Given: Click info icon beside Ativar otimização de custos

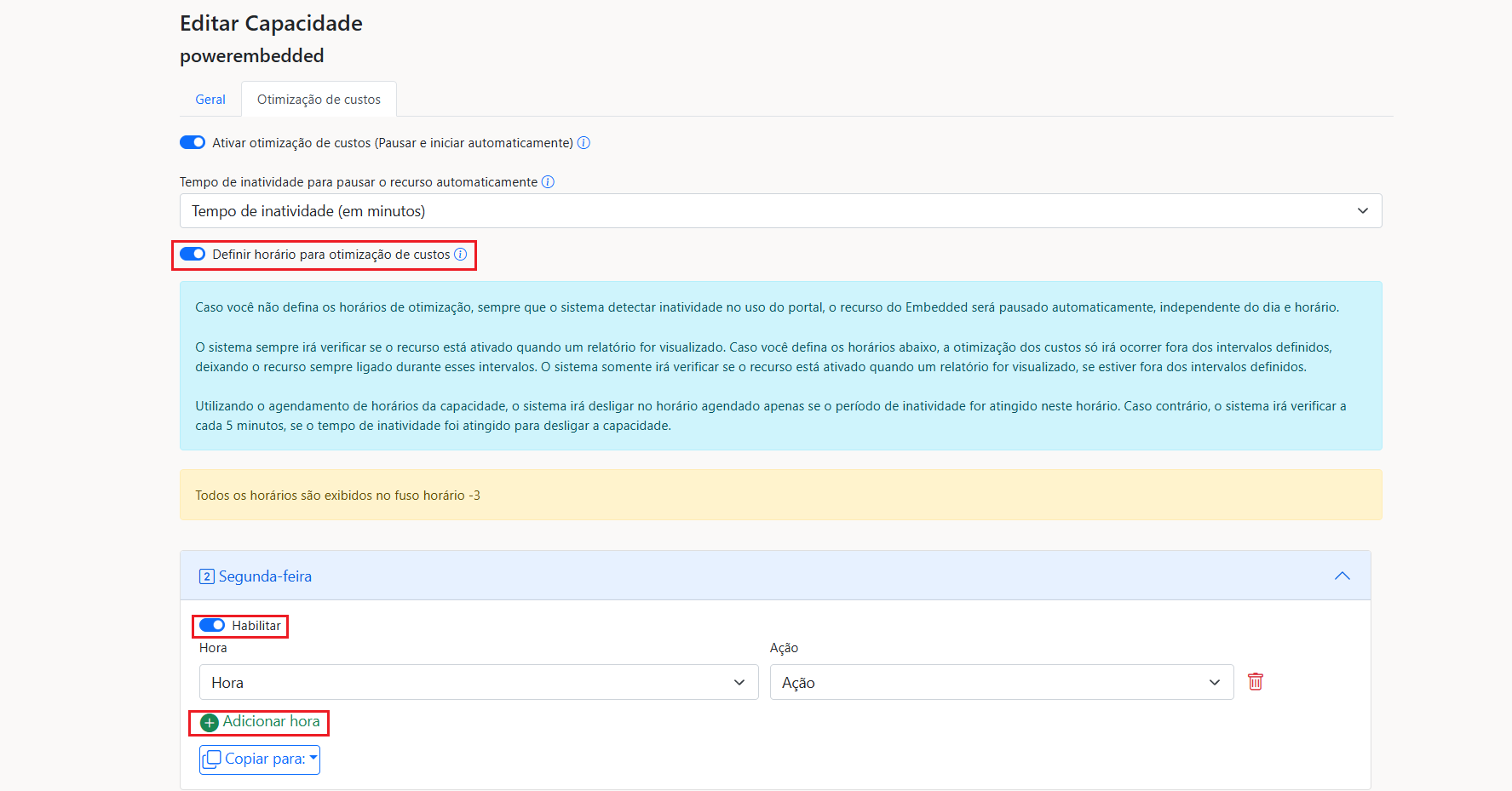Looking at the screenshot, I should (x=584, y=143).
